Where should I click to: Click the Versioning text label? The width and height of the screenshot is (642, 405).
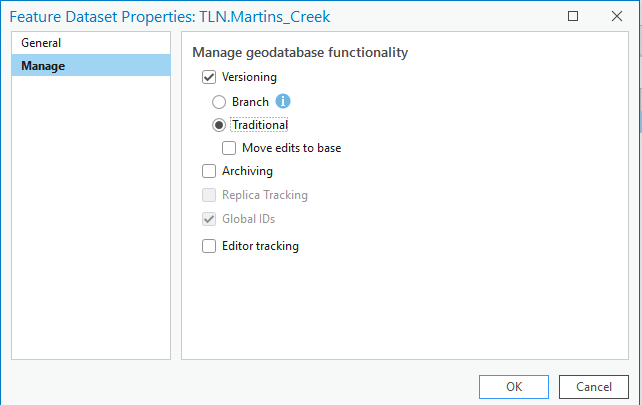[249, 77]
